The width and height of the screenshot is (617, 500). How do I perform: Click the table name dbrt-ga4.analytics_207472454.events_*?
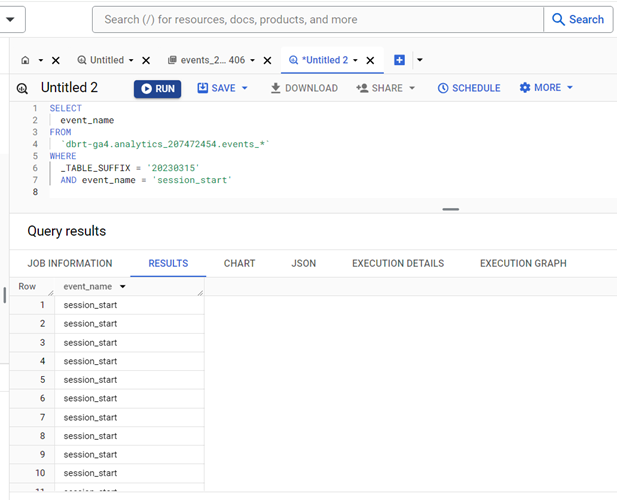(165, 144)
